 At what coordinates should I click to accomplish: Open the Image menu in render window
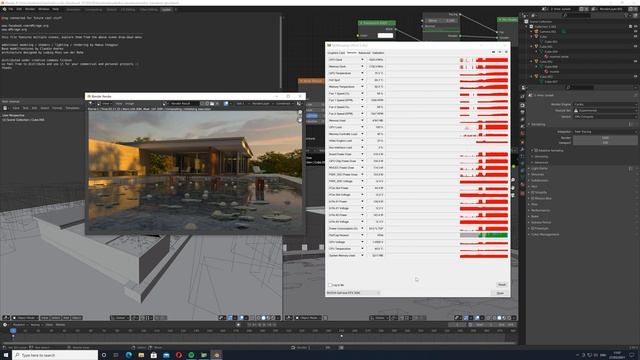129,104
